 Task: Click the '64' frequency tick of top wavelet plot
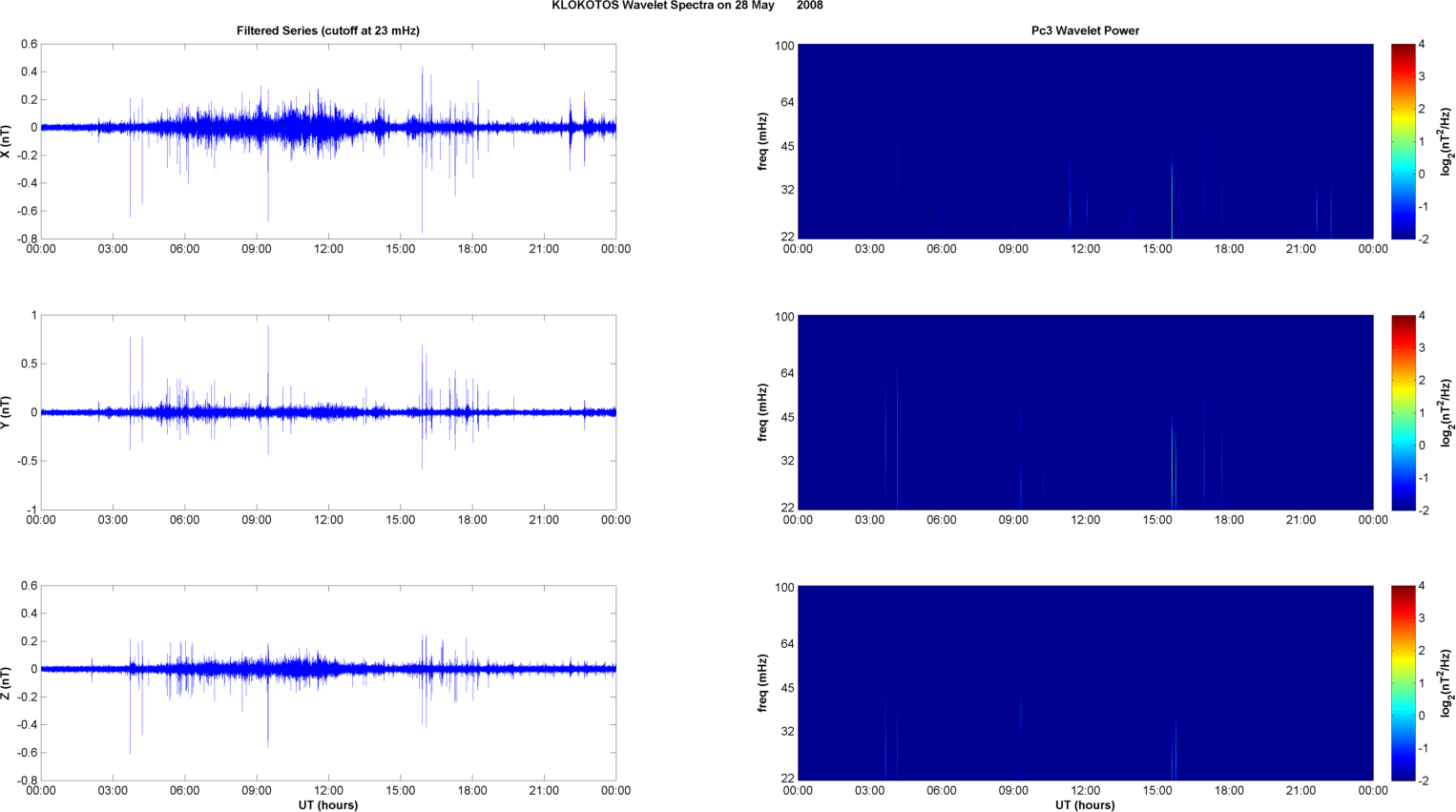coord(787,102)
